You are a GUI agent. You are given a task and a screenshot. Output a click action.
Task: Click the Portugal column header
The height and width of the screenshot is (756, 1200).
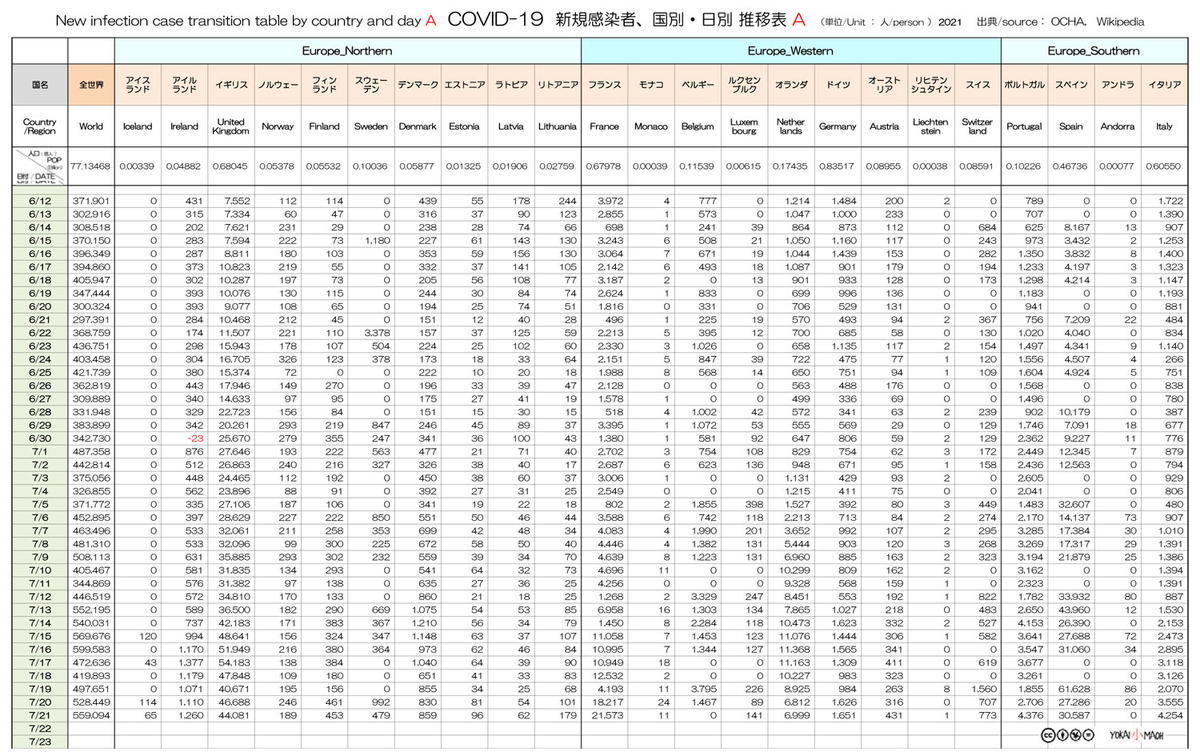[x=1024, y=127]
